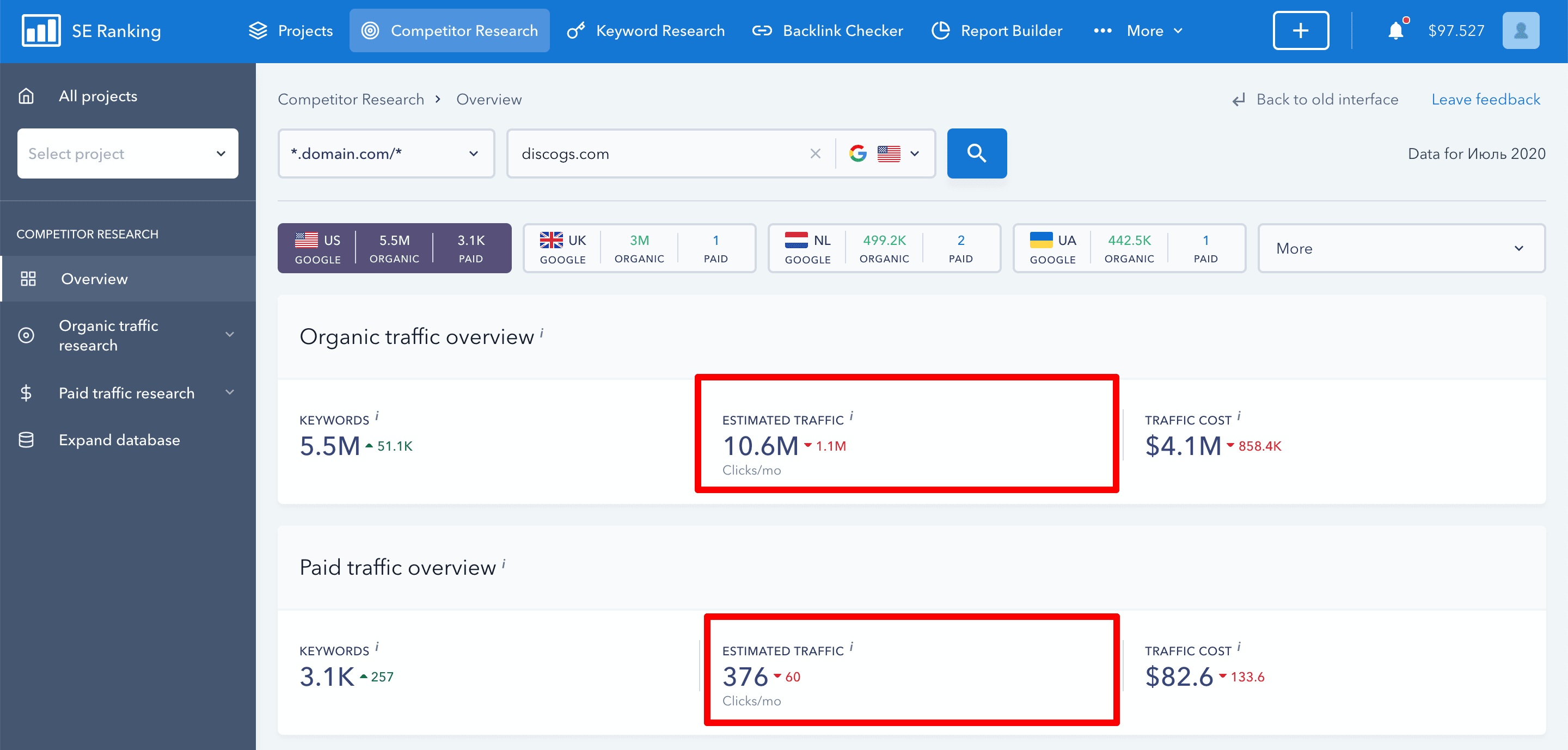The height and width of the screenshot is (750, 1568).
Task: Click the Projects layers icon
Action: 258,30
